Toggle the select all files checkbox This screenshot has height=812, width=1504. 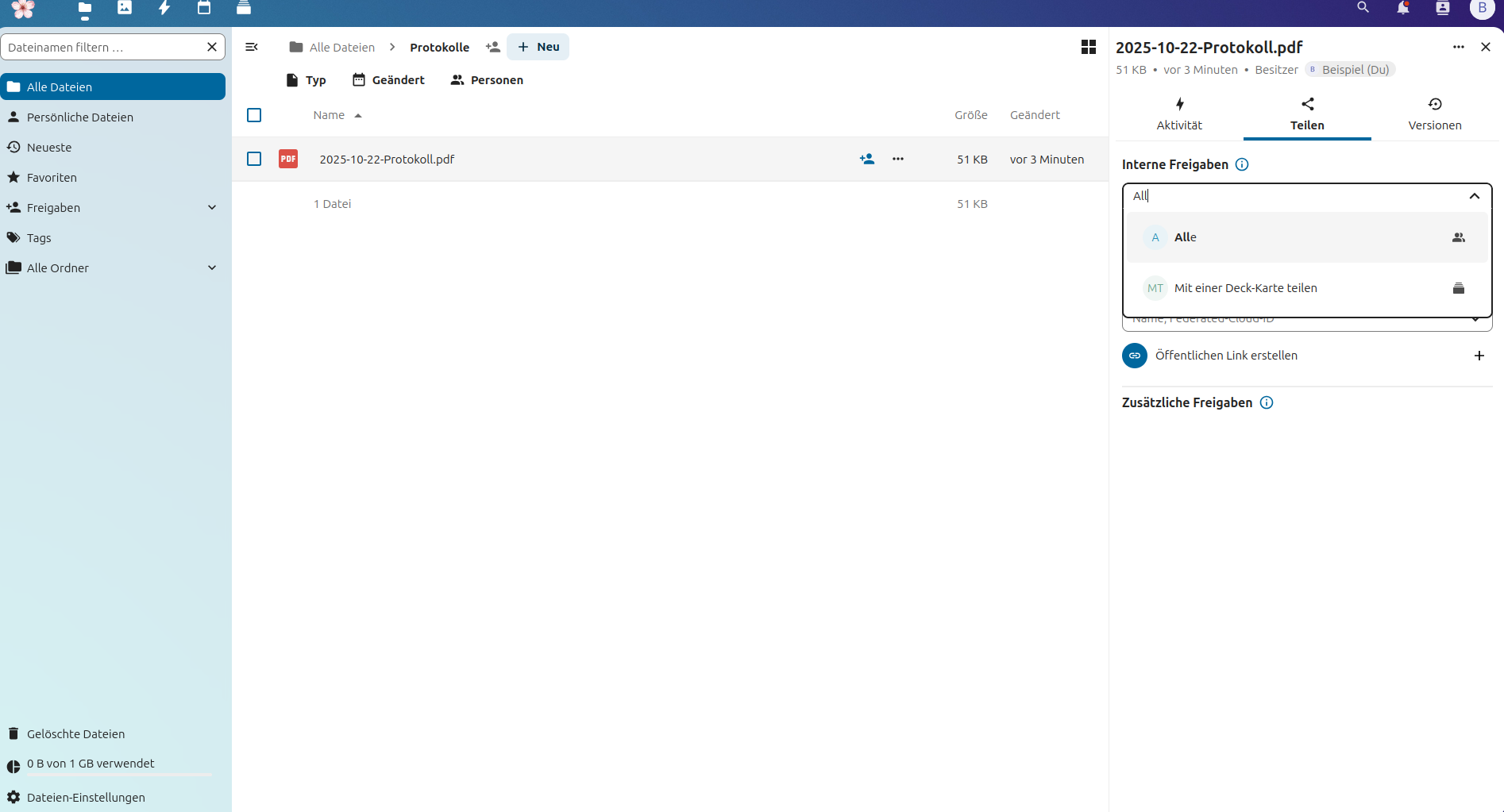click(x=254, y=115)
